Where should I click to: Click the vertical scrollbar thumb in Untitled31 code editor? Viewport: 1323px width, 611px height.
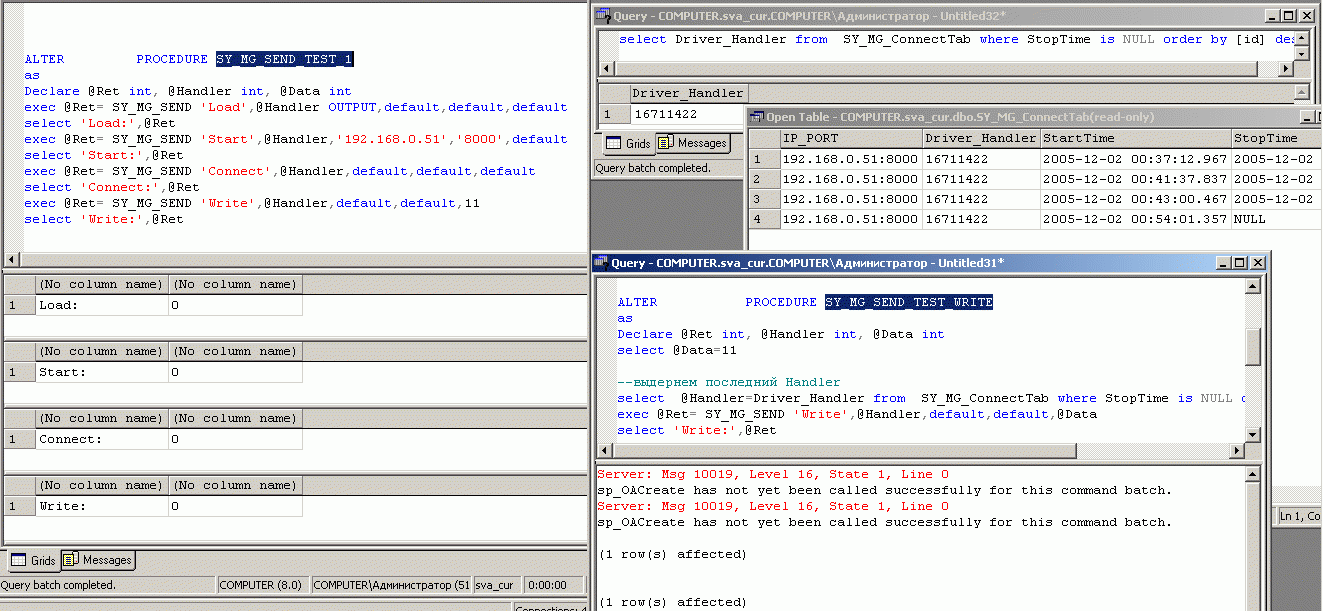tap(1254, 347)
